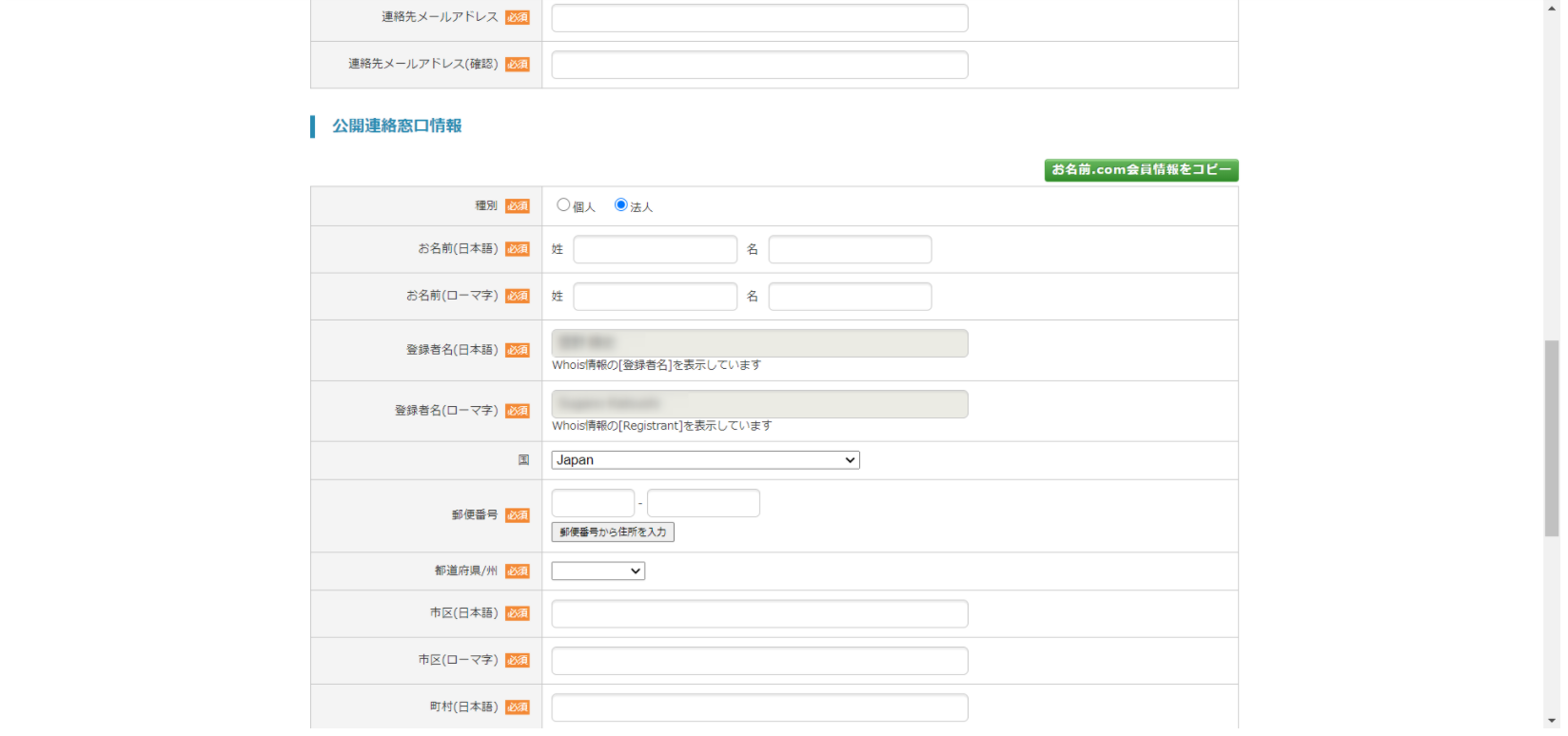Viewport: 1568px width, 736px height.
Task: Click the お名前.com会員情報をコピー button
Action: point(1141,170)
